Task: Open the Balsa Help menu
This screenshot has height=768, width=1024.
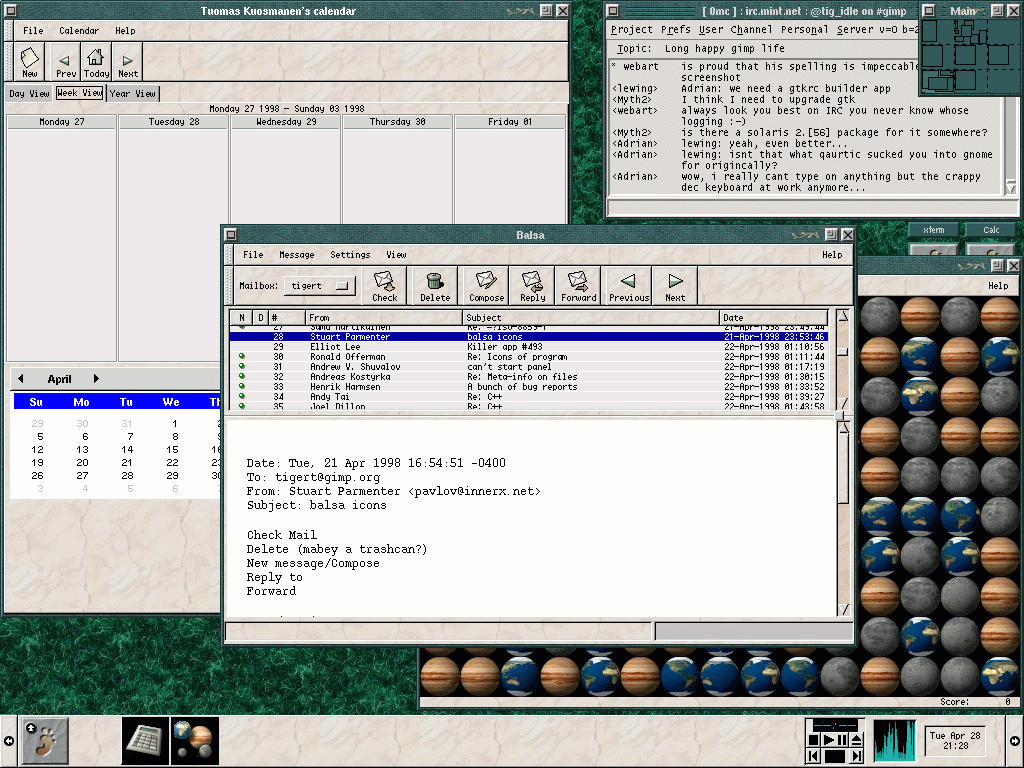Action: click(x=832, y=255)
